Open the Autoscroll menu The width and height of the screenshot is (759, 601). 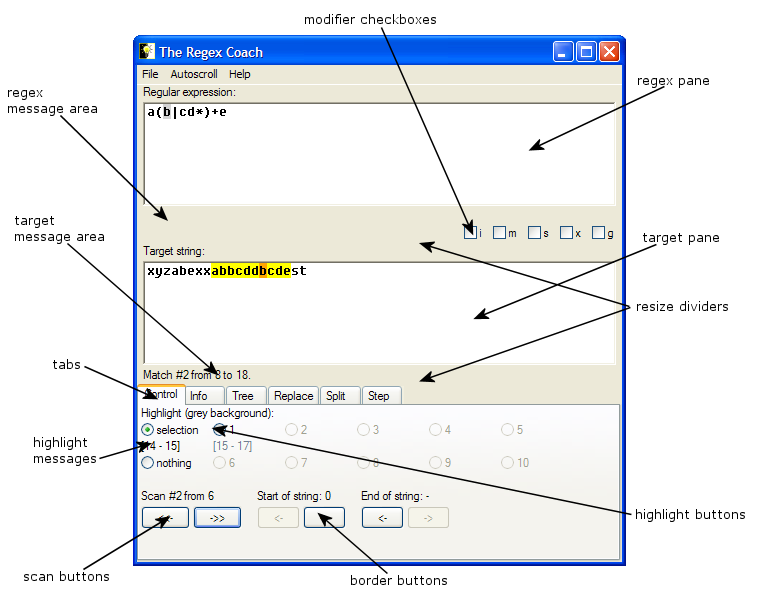(x=194, y=74)
